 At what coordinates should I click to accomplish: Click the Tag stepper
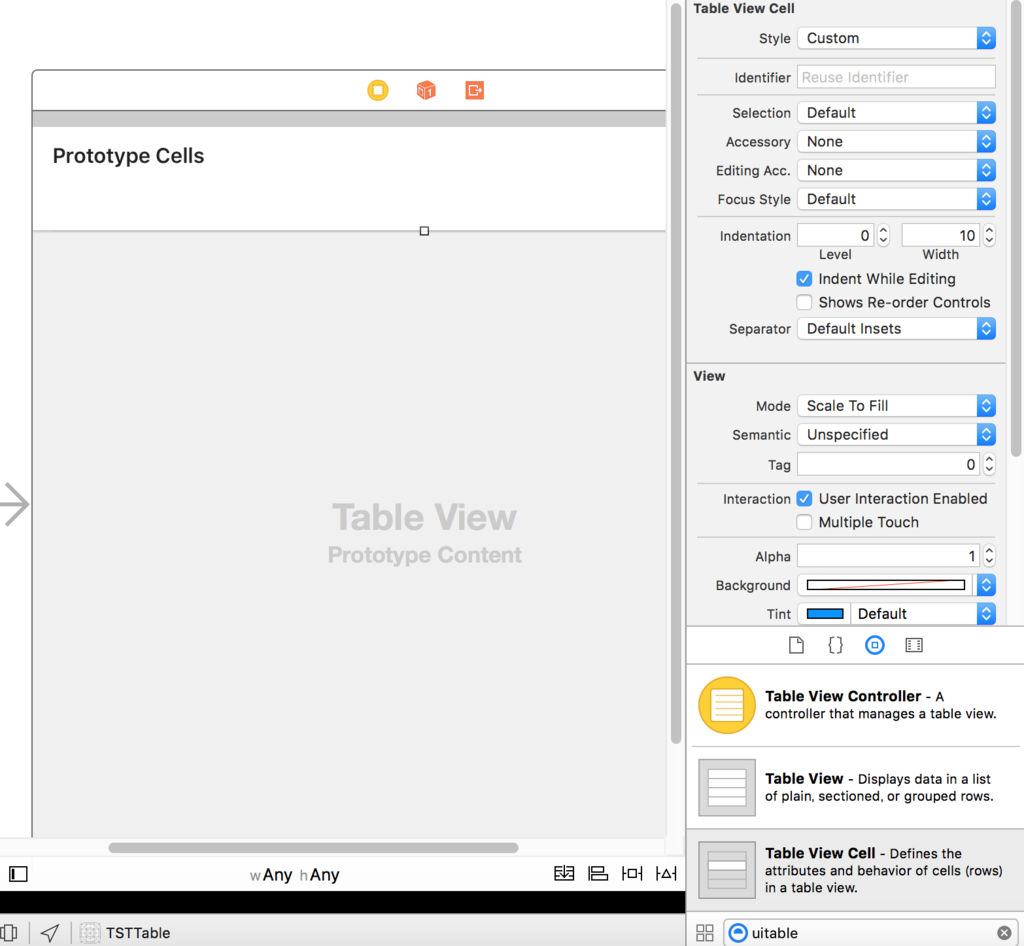989,464
